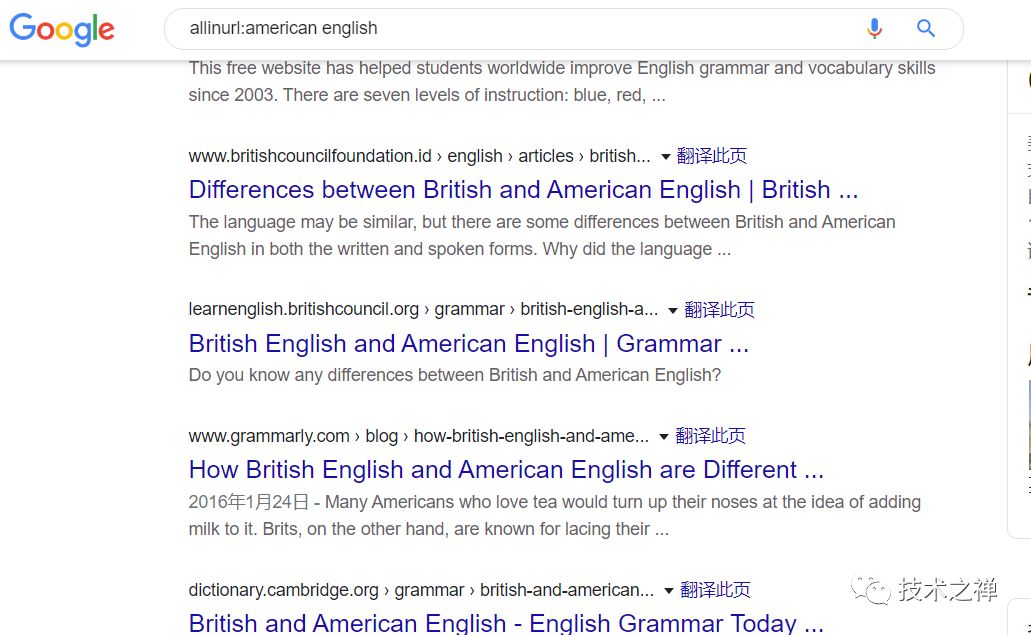This screenshot has height=635, width=1031.
Task: Open "British English and American English | Grammar" result
Action: [x=468, y=344]
